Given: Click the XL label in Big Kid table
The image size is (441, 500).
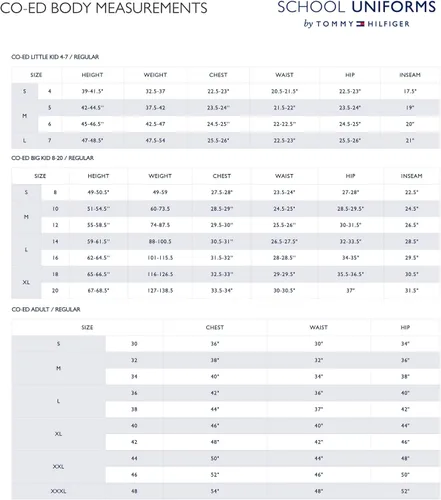Looking at the screenshot, I should tap(26, 282).
